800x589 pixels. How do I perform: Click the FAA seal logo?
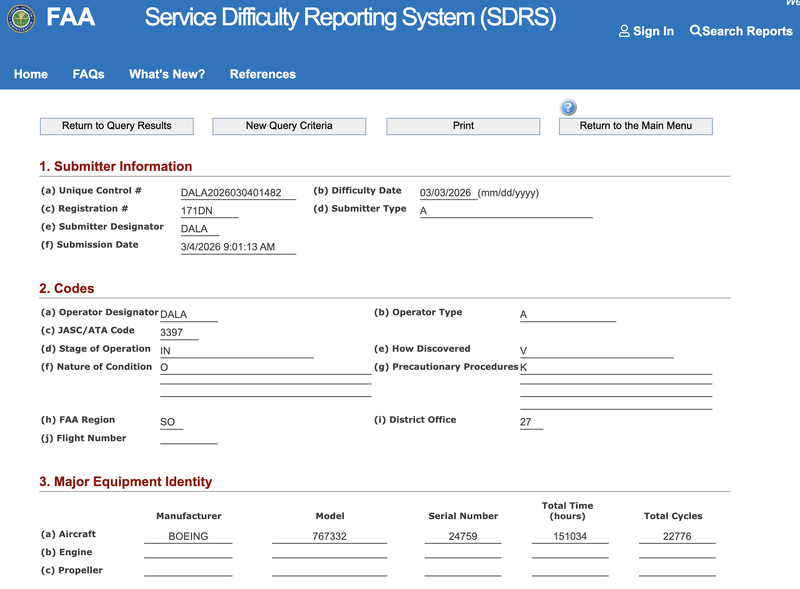pos(21,19)
